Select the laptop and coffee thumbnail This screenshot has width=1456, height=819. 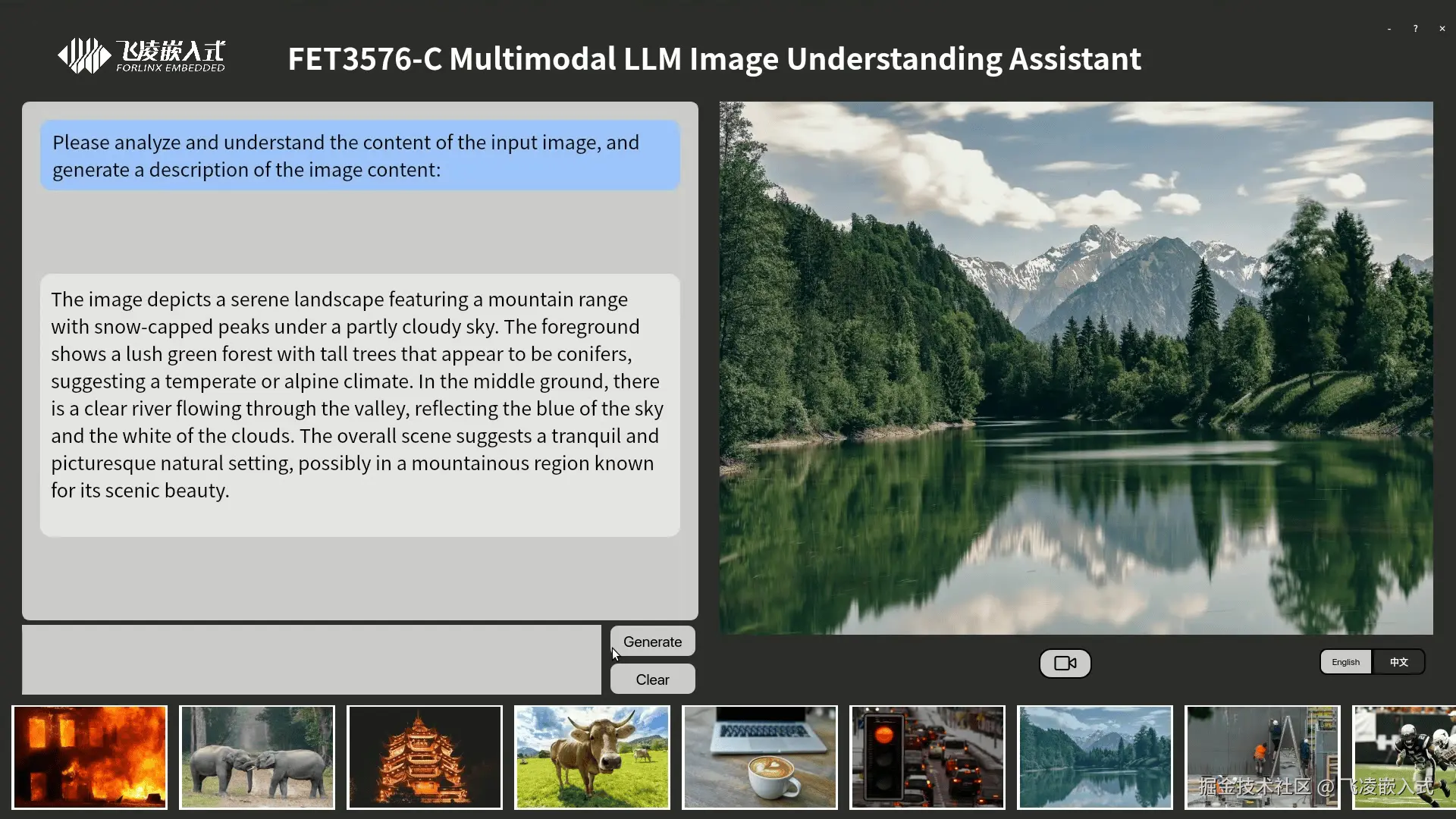tap(760, 757)
